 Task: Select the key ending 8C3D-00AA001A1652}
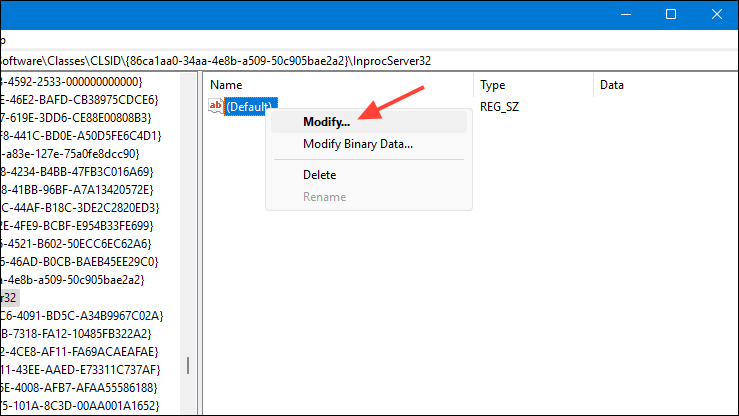(x=80, y=405)
